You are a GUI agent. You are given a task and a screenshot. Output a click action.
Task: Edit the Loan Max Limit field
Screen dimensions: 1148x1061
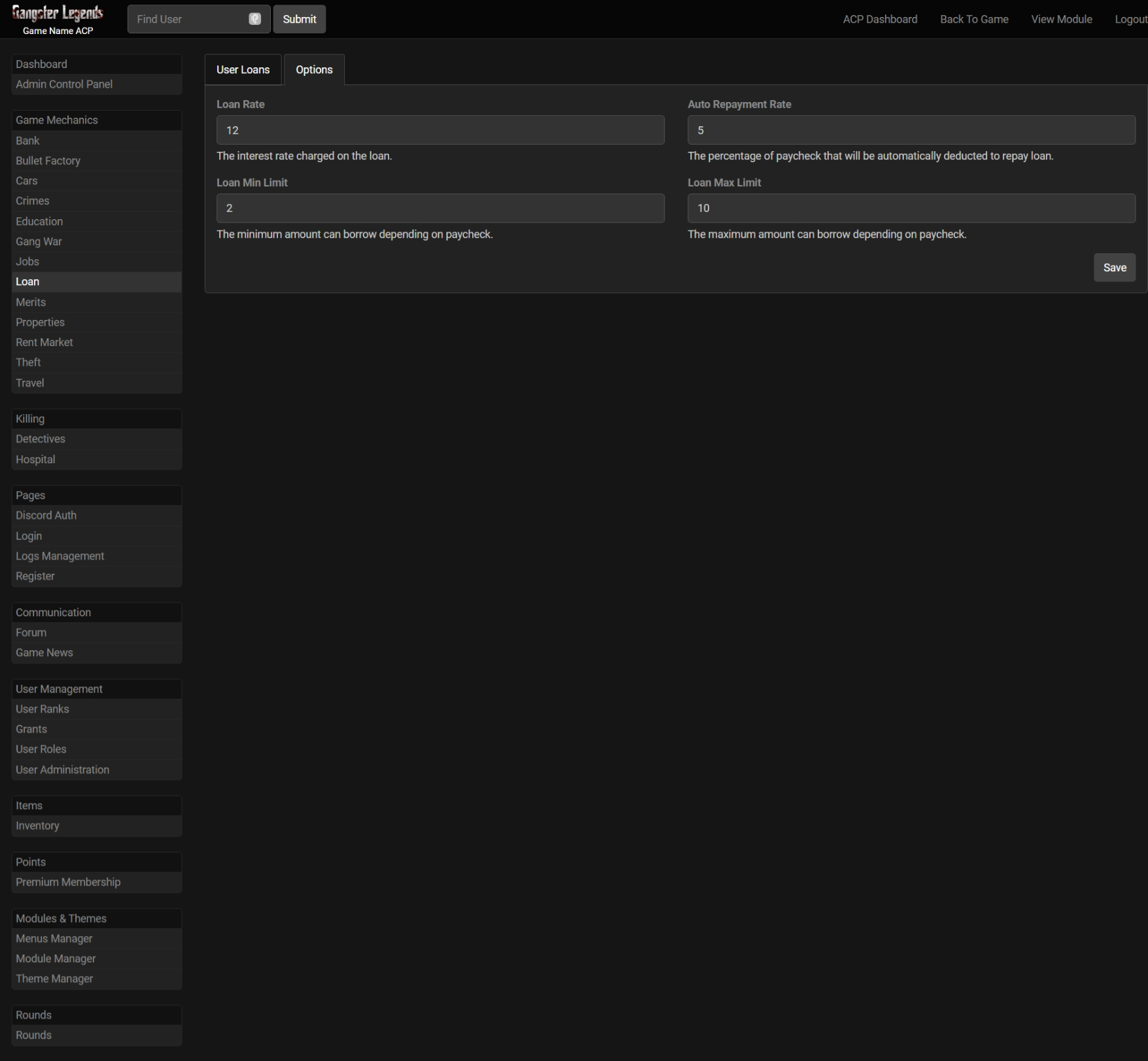911,208
